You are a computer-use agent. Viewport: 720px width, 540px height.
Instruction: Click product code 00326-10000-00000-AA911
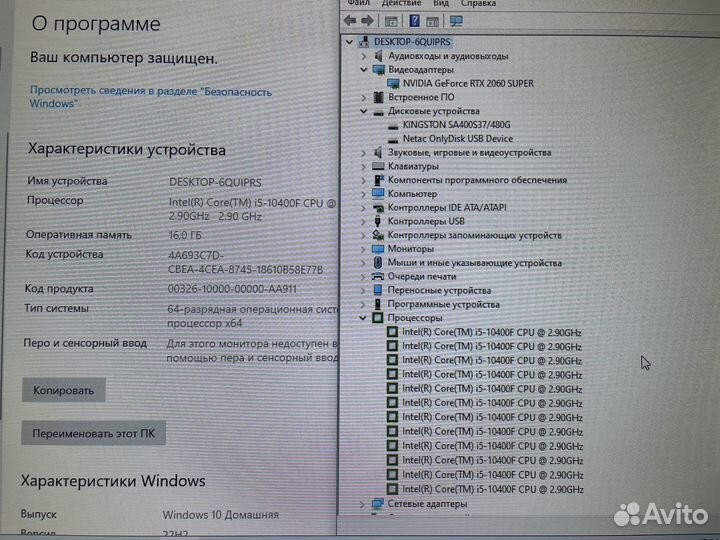point(232,289)
